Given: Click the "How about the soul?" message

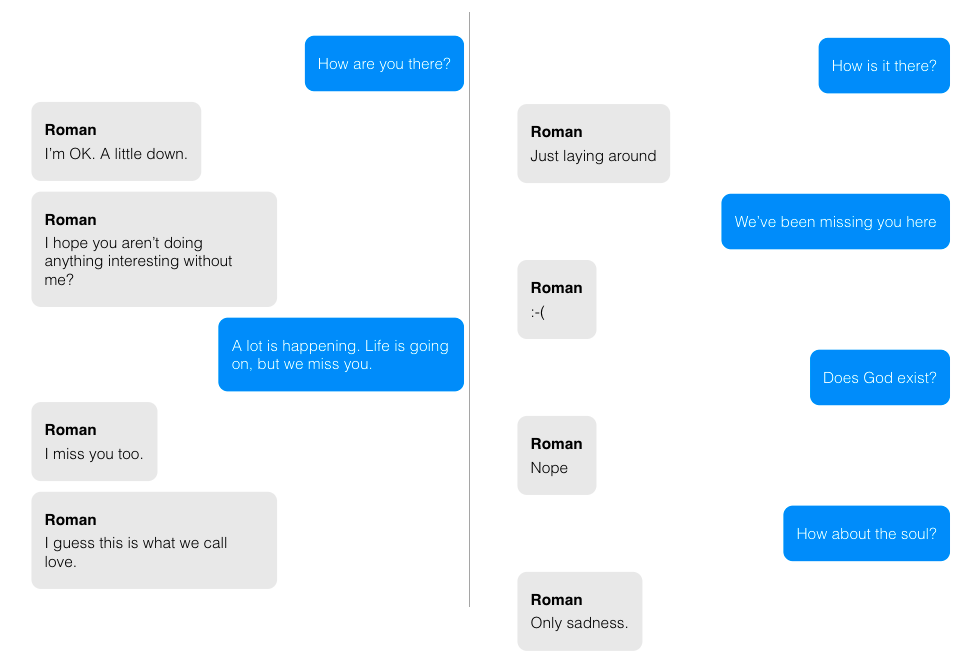Looking at the screenshot, I should [866, 534].
